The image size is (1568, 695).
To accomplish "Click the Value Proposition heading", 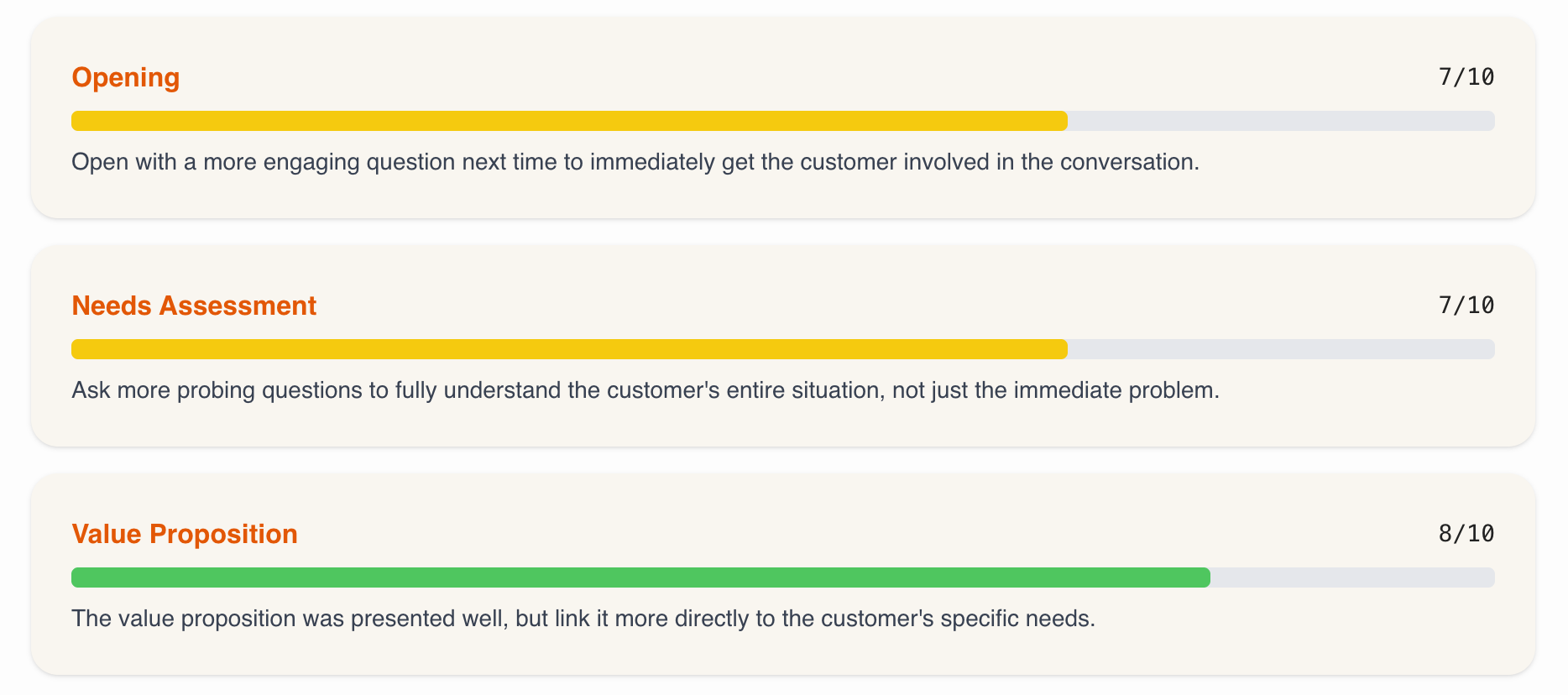I will point(185,534).
